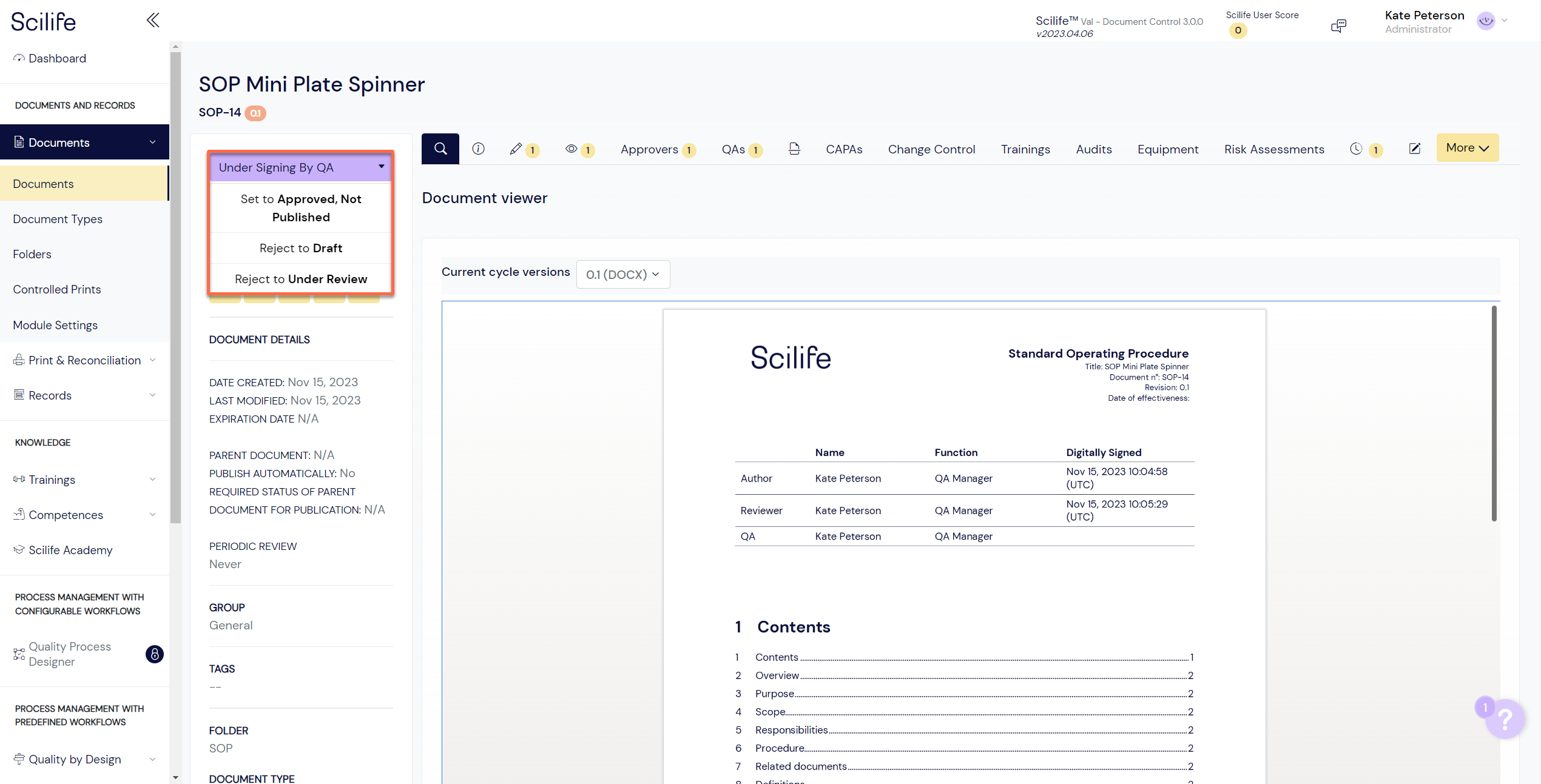Expand the Trainings sidebar chevron
The width and height of the screenshot is (1541, 784).
[152, 480]
